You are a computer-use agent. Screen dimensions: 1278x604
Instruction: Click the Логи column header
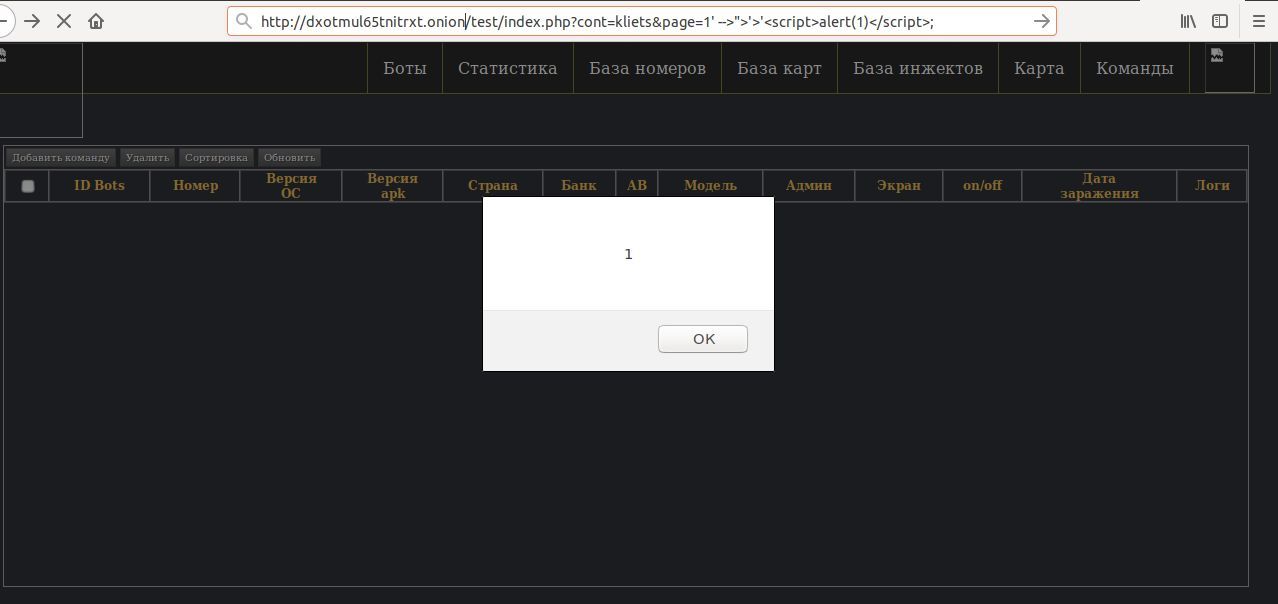(1212, 186)
